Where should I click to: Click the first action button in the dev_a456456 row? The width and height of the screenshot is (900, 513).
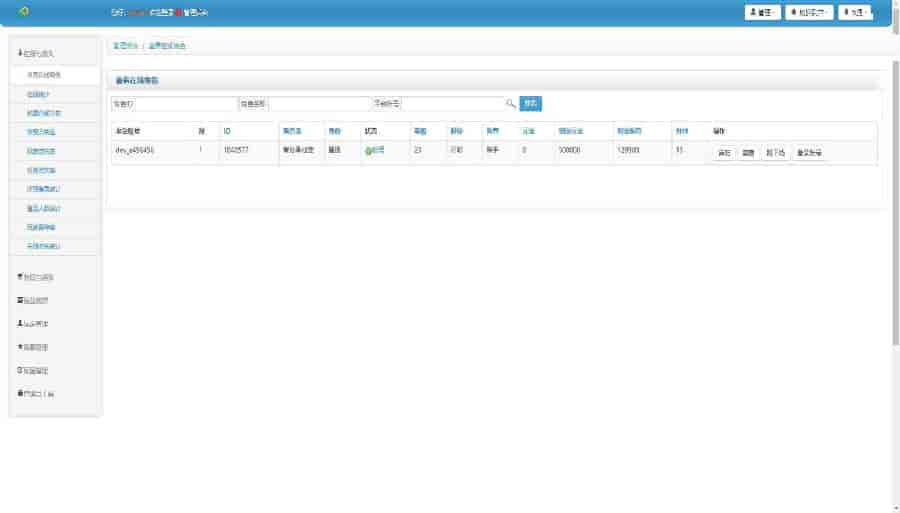tap(724, 153)
